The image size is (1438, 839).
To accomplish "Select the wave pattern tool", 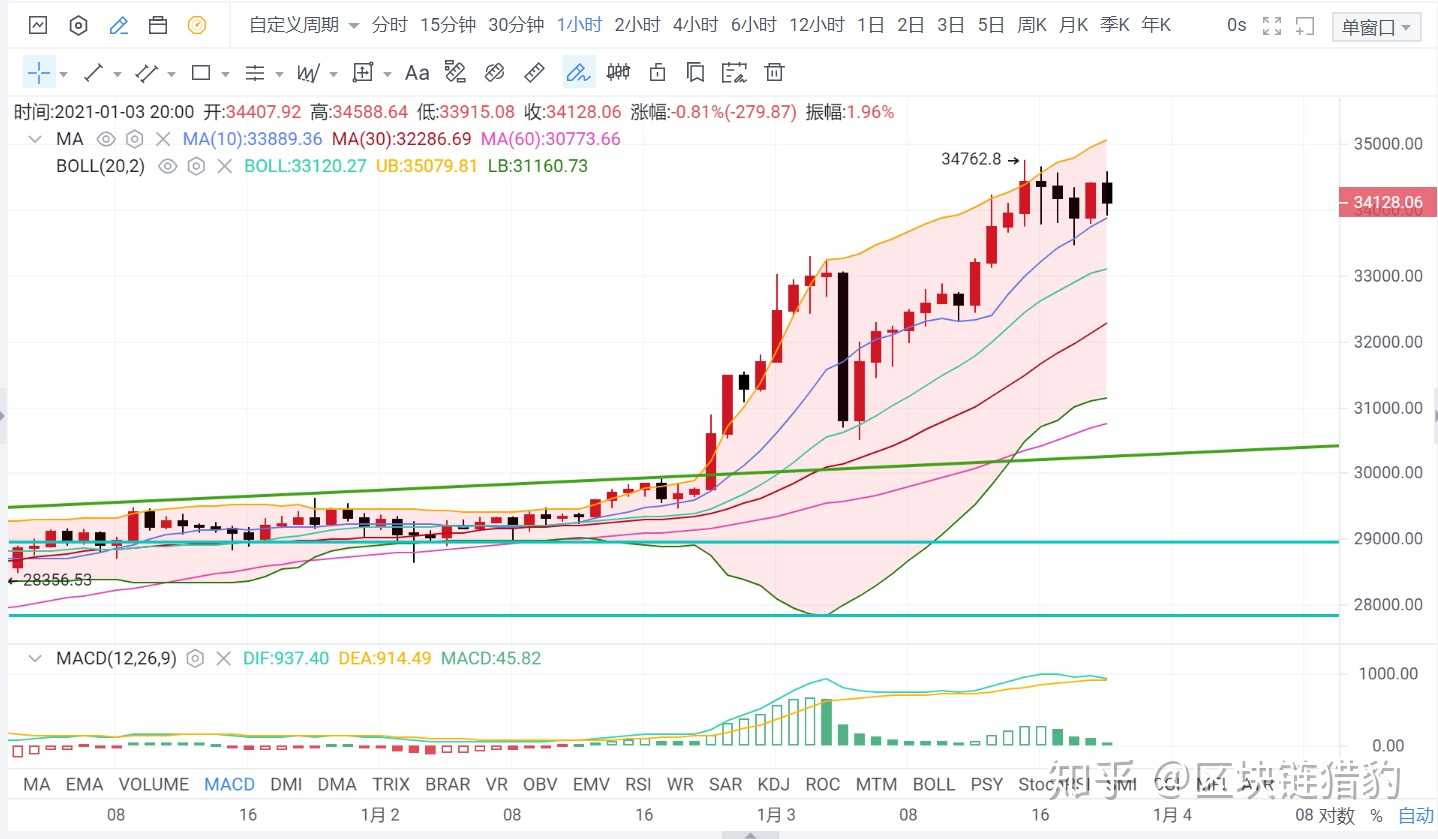I will [308, 72].
